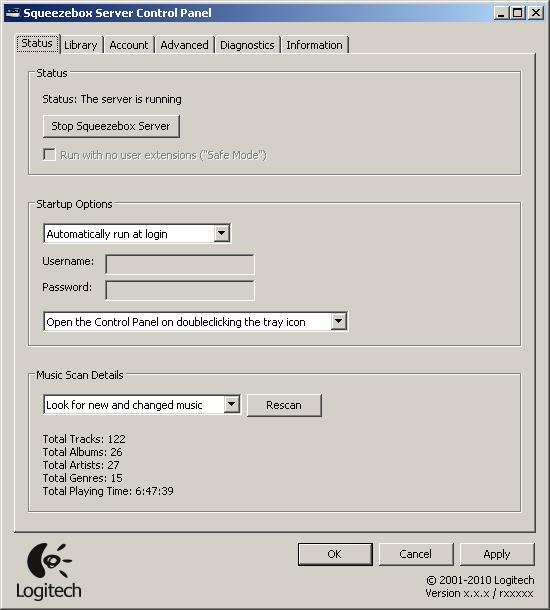Stop Squeezebox Server button
Screen dimensions: 550x610
click(111, 126)
